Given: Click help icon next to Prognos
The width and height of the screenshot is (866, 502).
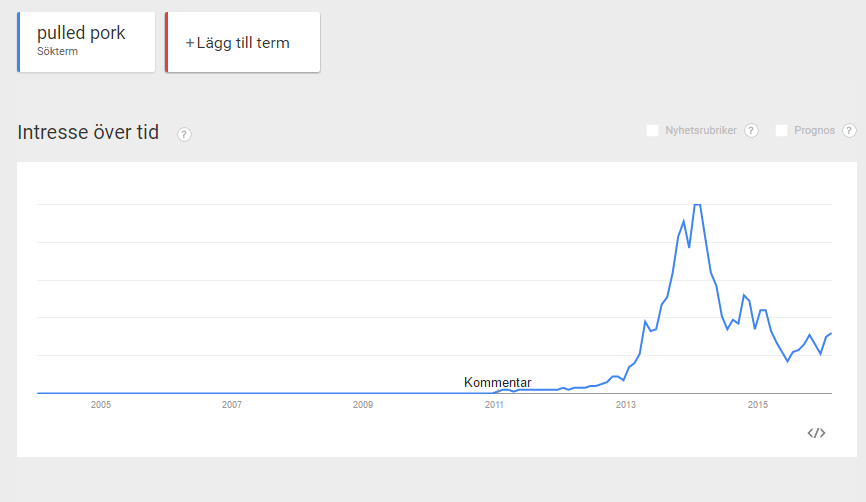Looking at the screenshot, I should 849,130.
